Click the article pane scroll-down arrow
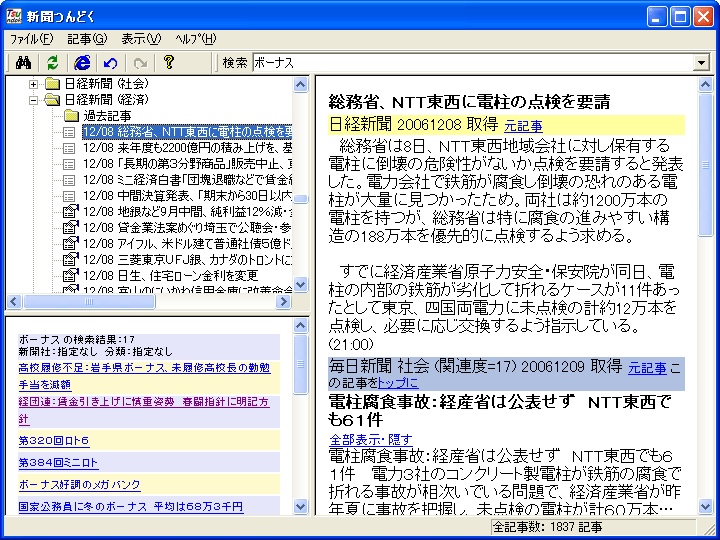The image size is (720, 540). 705,506
